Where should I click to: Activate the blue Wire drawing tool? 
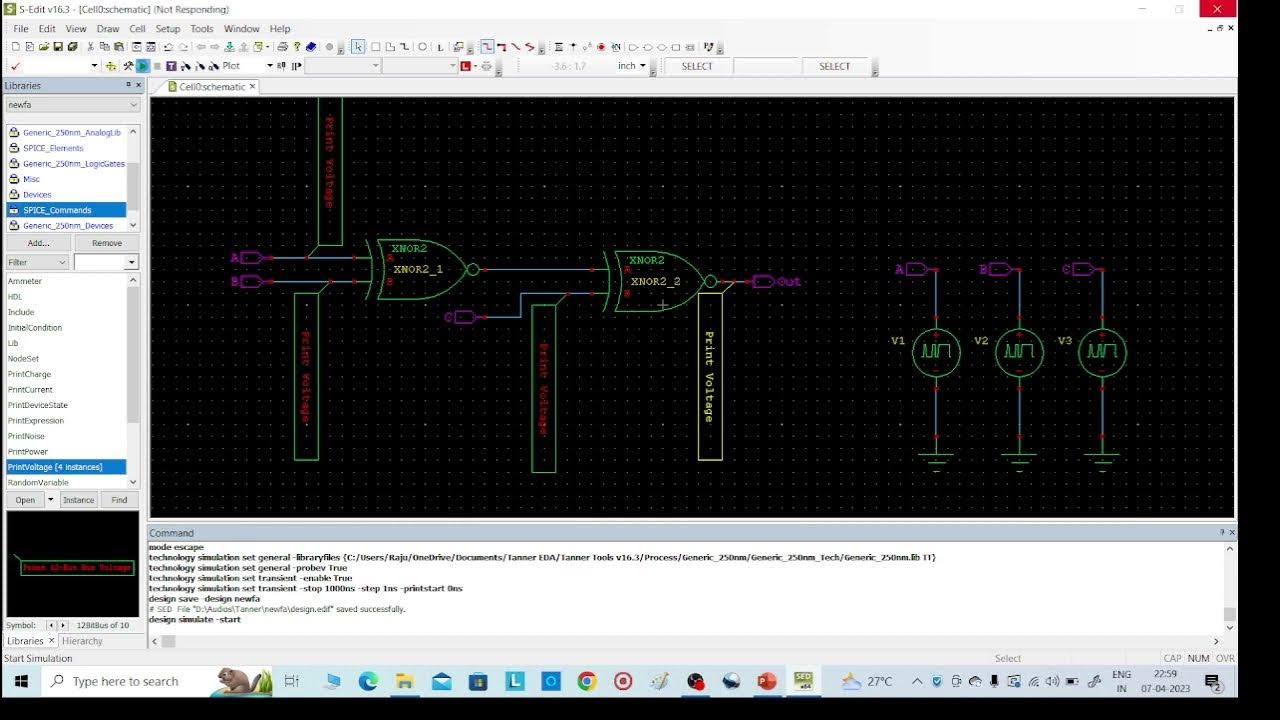click(x=487, y=47)
